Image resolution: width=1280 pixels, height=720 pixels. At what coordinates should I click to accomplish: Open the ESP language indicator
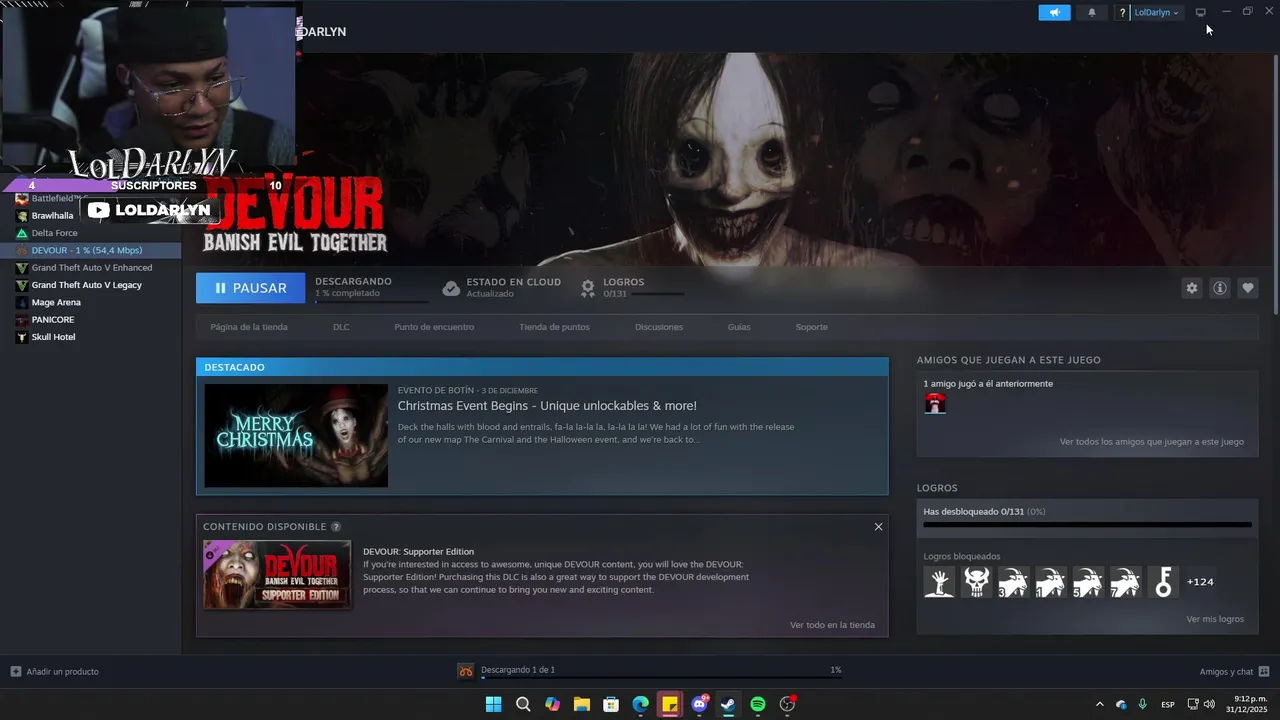click(x=1167, y=705)
